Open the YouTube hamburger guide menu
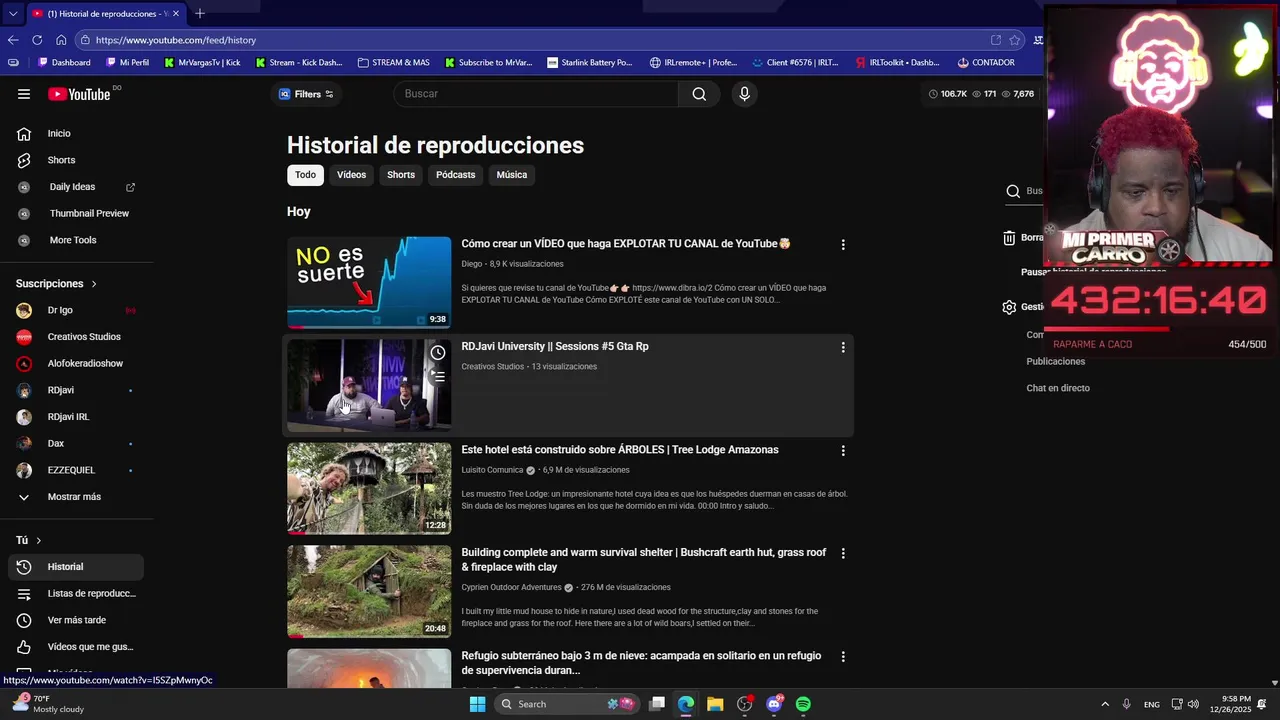This screenshot has height=720, width=1280. 24,94
